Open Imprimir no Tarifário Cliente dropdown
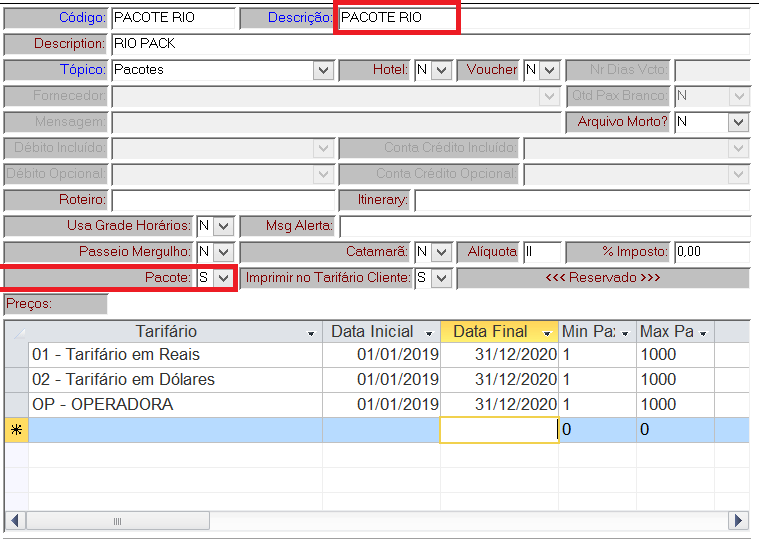The height and width of the screenshot is (539, 759). tap(442, 278)
